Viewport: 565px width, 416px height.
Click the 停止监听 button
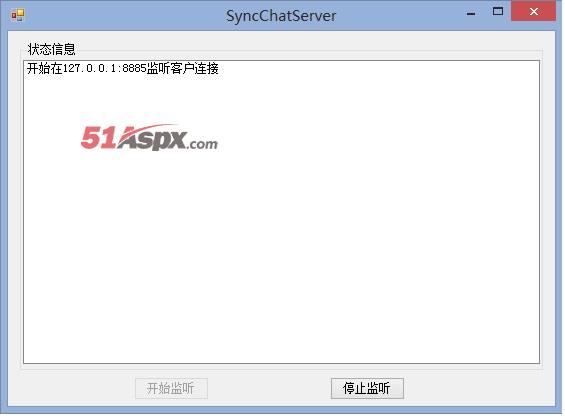coord(367,388)
